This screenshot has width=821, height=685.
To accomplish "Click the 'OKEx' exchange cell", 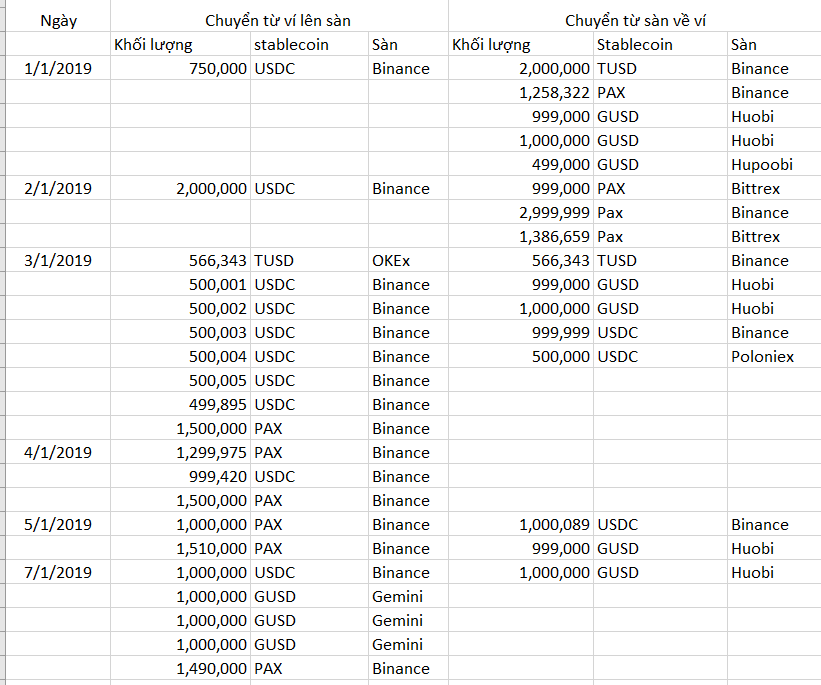I will click(x=391, y=261).
